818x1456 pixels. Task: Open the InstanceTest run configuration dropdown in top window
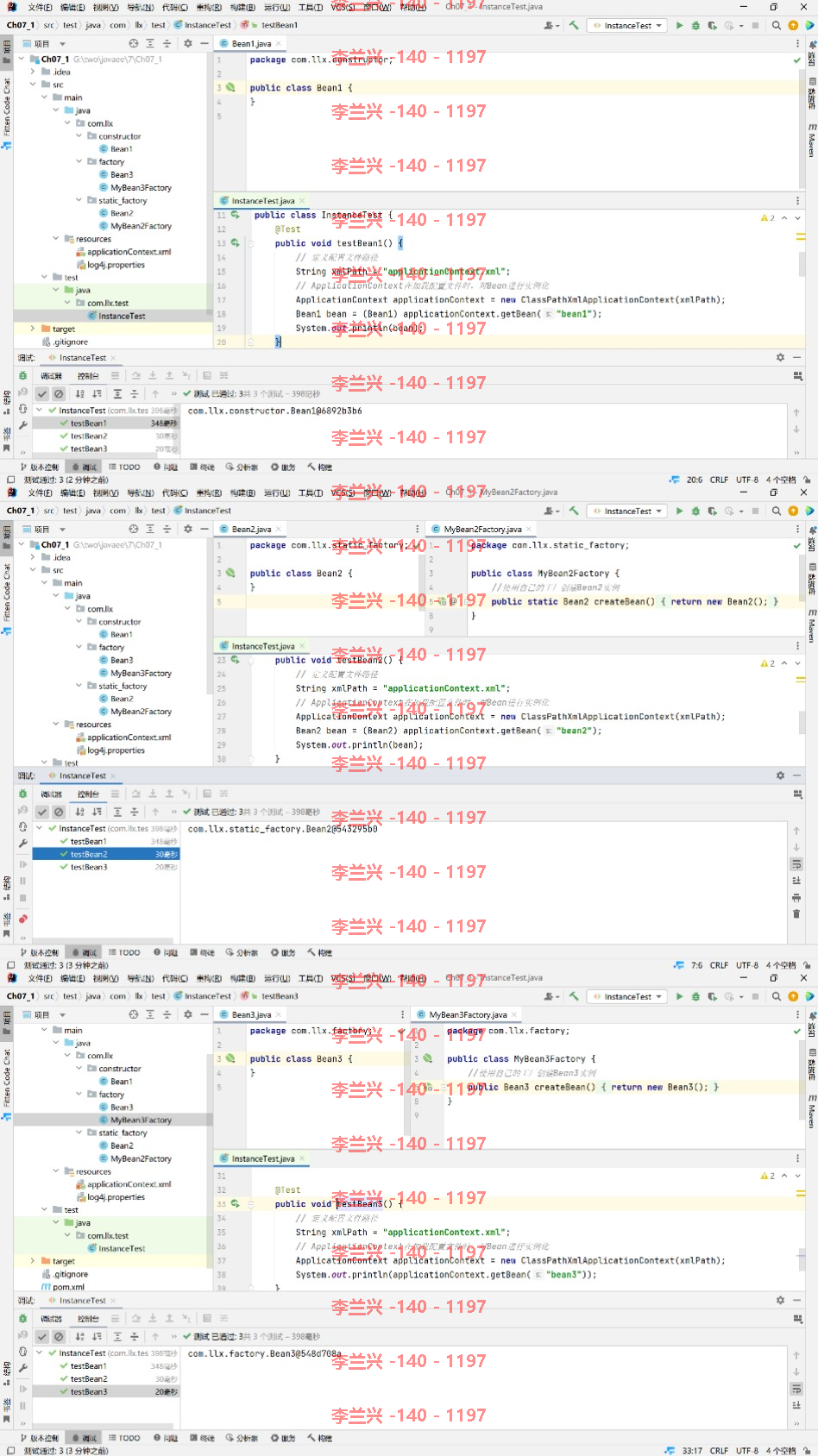pos(627,25)
